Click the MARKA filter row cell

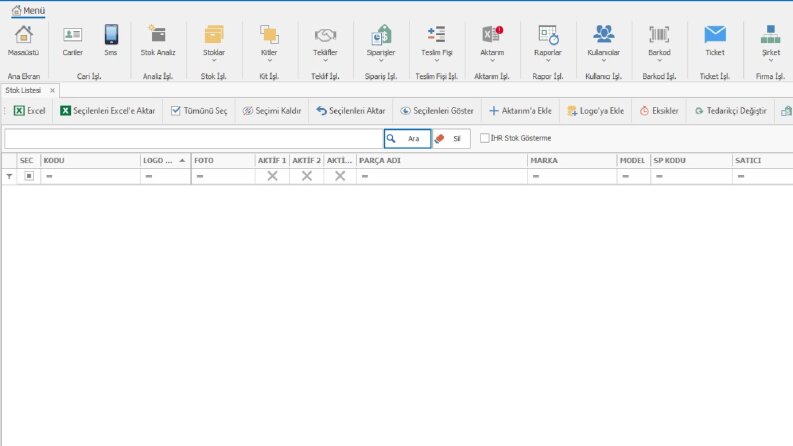(572, 176)
